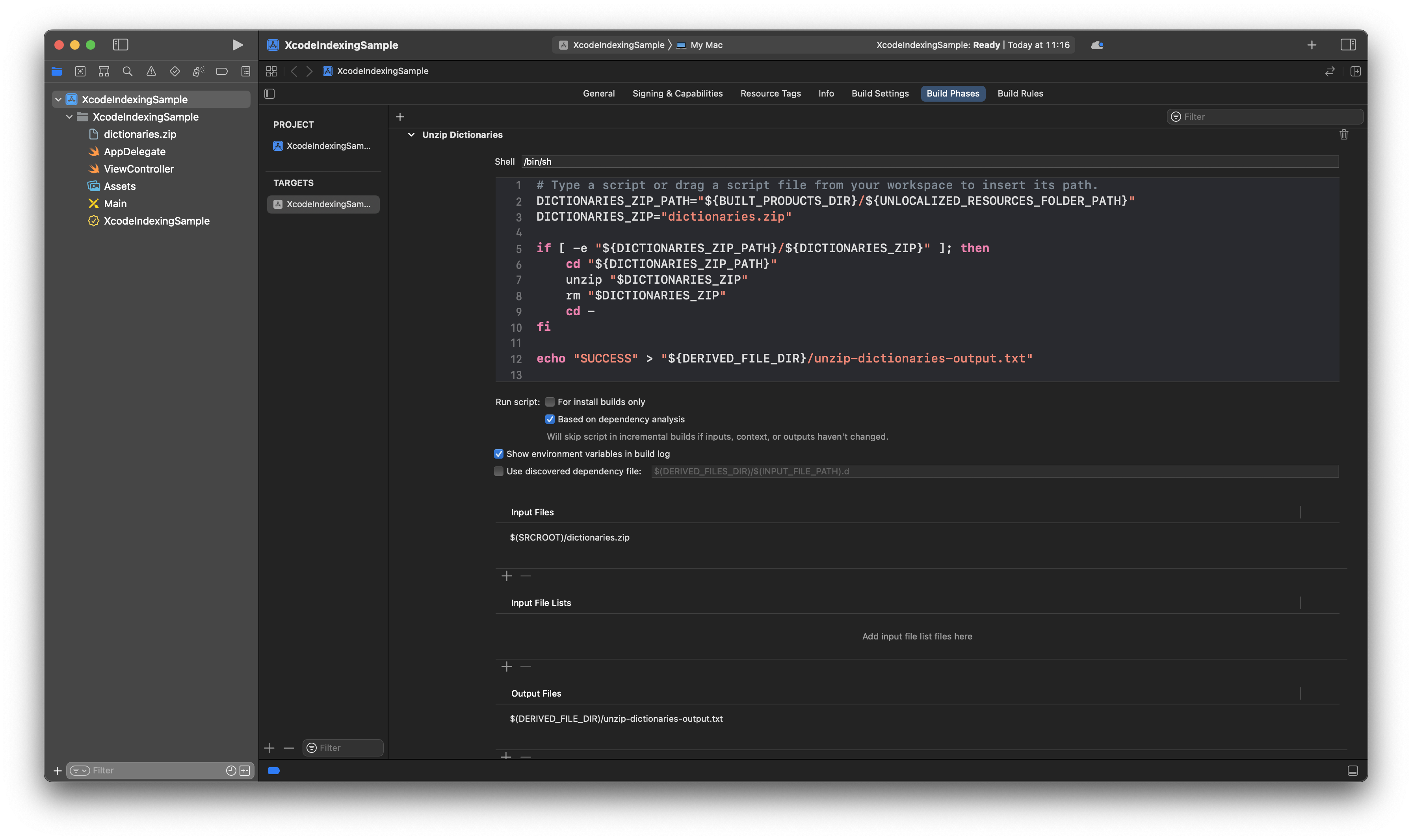Delete the Unzip Dictionaries phase
1412x840 pixels.
(1344, 135)
